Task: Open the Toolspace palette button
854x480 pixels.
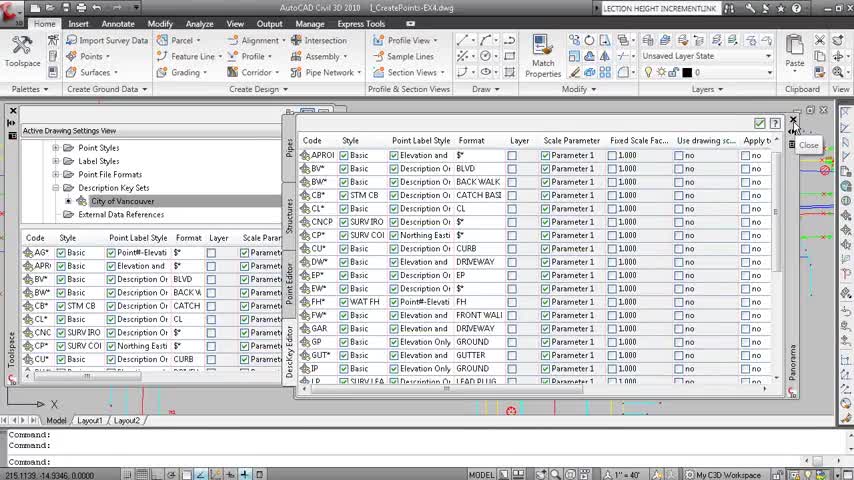Action: (22, 51)
